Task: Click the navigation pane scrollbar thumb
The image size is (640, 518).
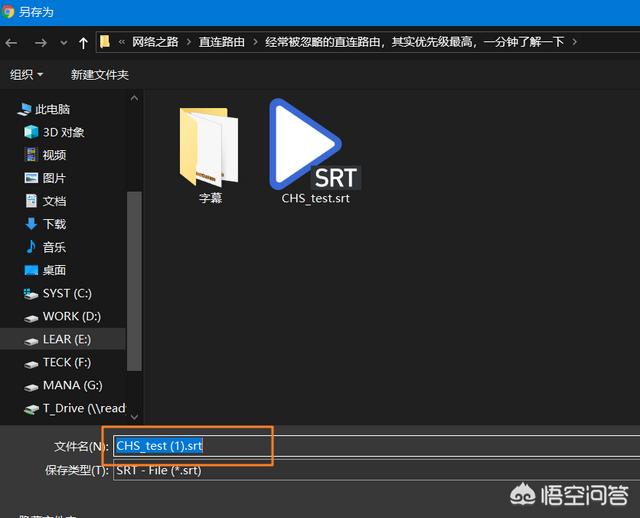Action: (134, 281)
